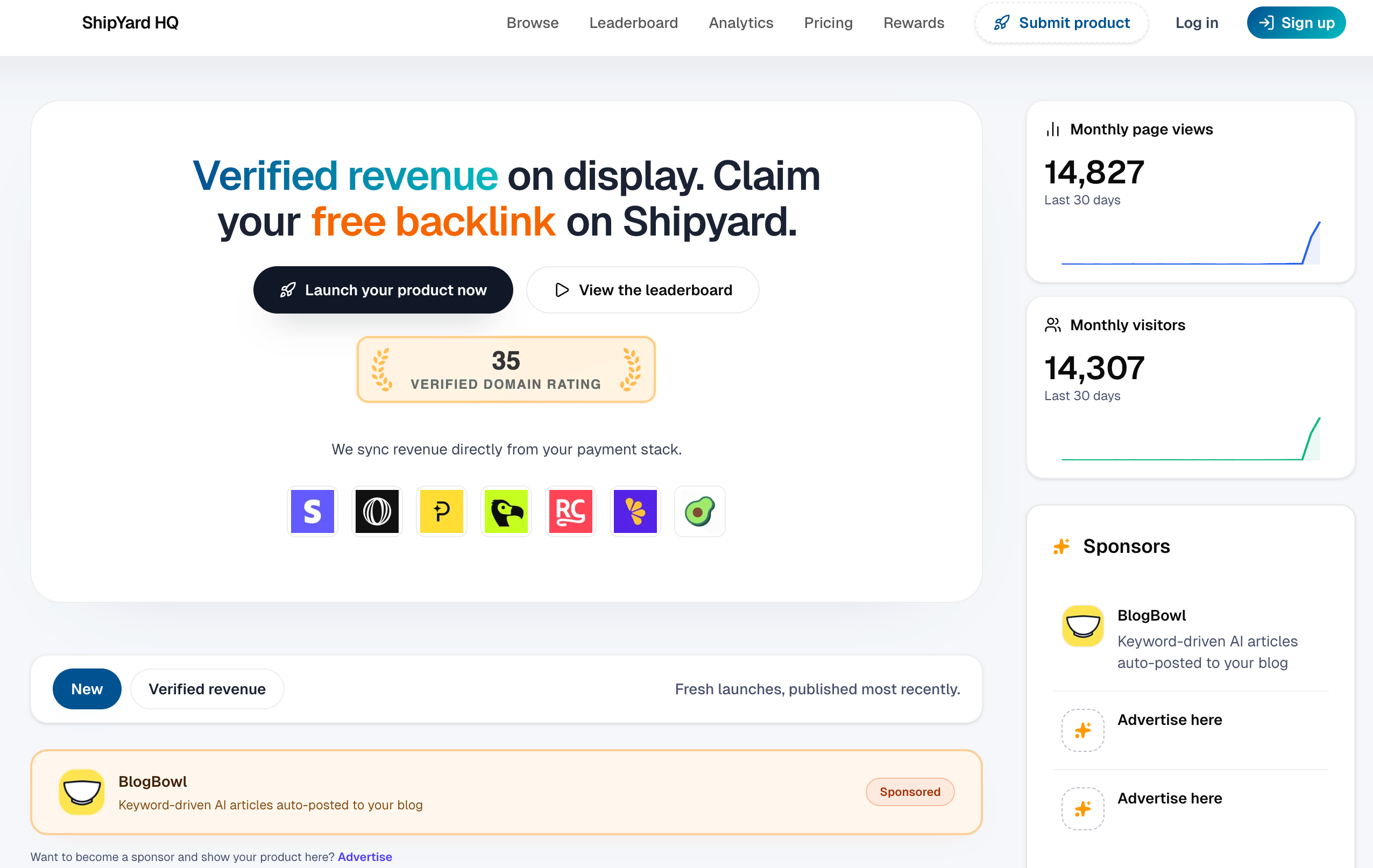
Task: Click the black globe payment provider icon
Action: tap(377, 511)
